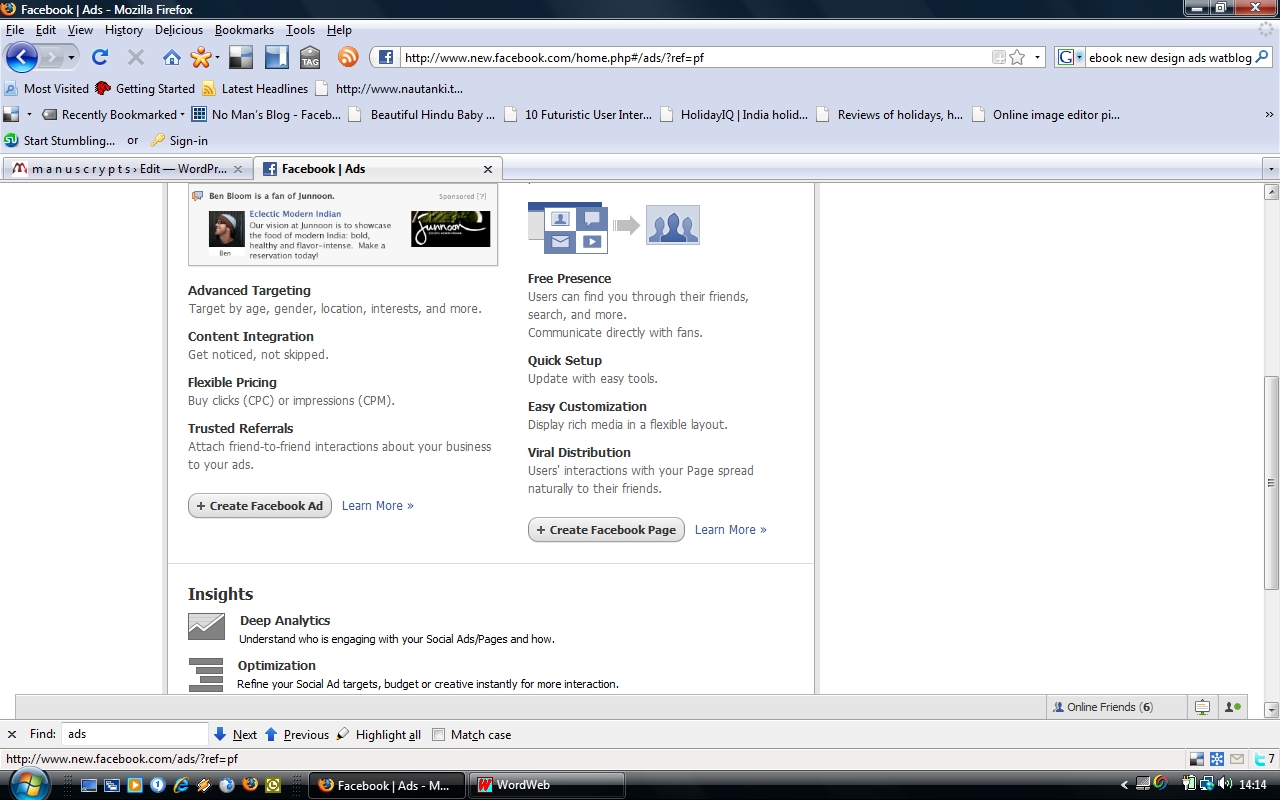Open Online Friends chat list

1102,707
